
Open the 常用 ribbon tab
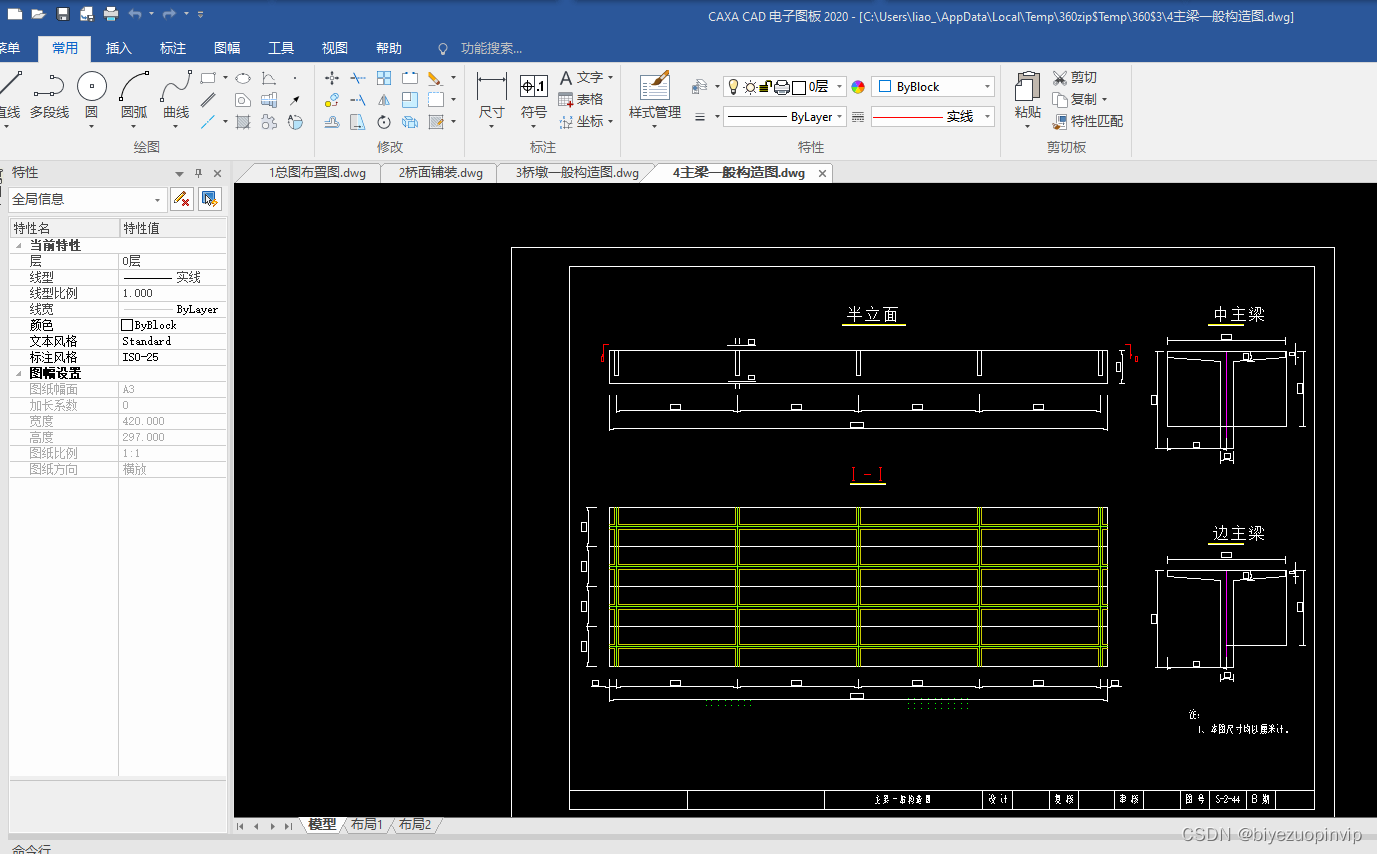[x=65, y=48]
